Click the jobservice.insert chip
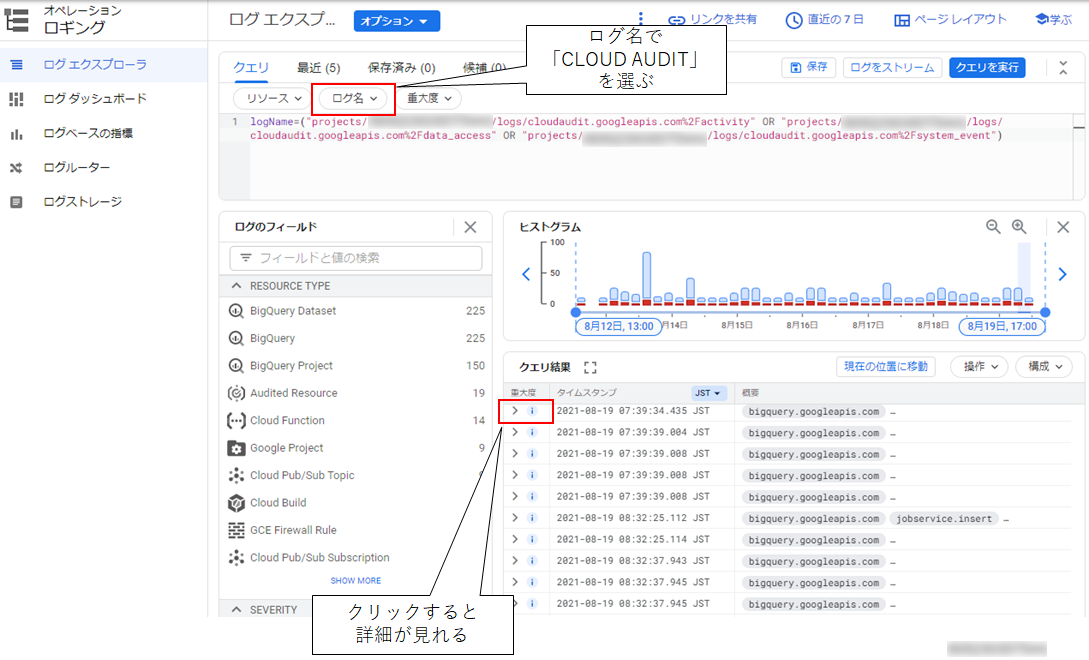The image size is (1089, 660). pyautogui.click(x=943, y=518)
